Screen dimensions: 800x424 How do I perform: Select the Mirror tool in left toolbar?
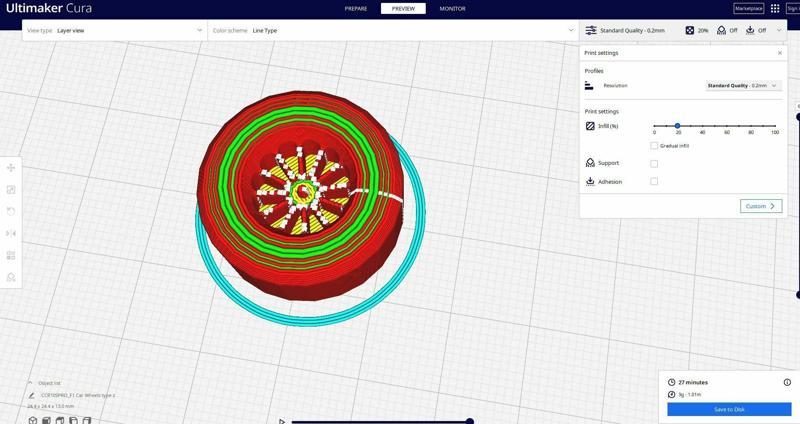click(x=11, y=233)
